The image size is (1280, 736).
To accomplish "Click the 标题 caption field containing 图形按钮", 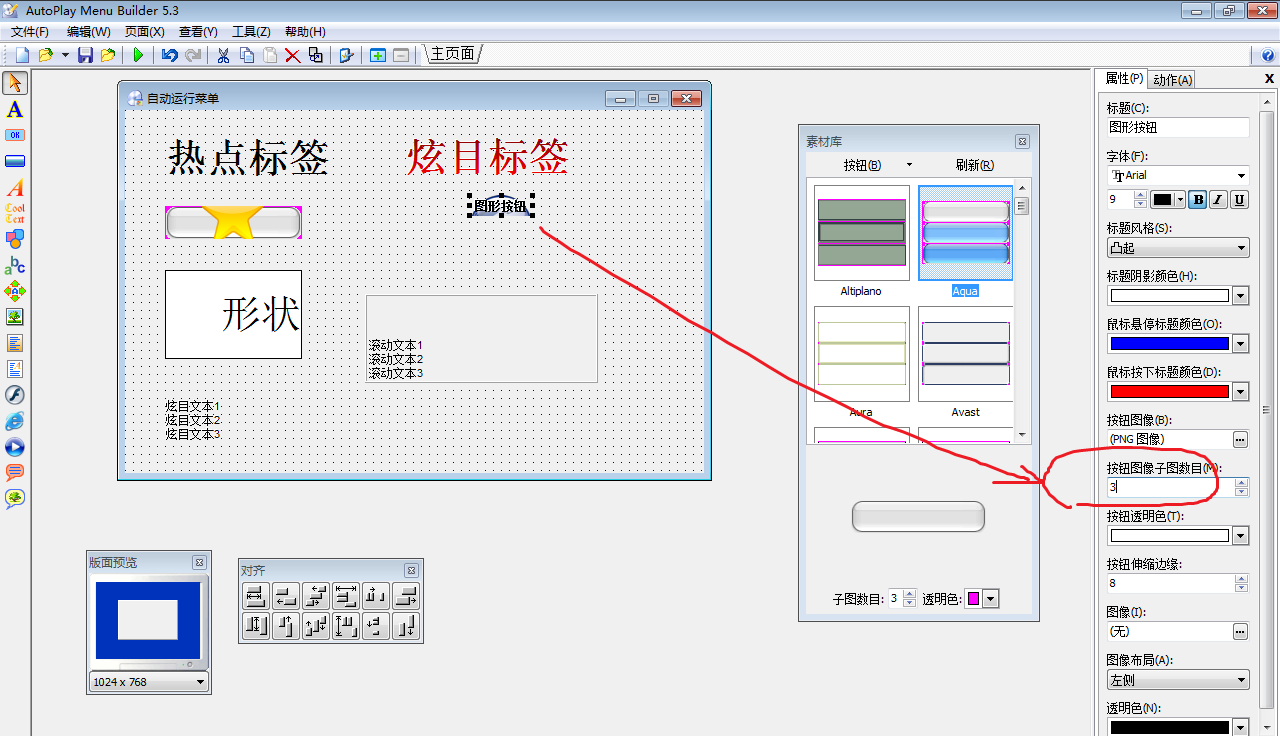I will [1178, 128].
